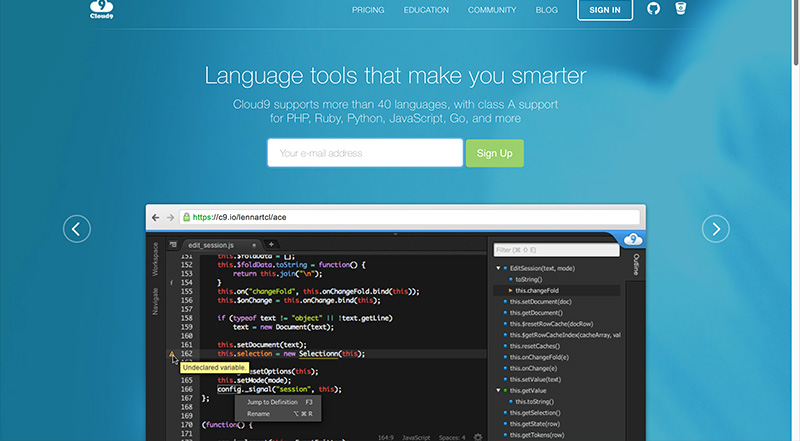Click the Cloud9 logo
This screenshot has height=441, width=800.
[102, 9]
